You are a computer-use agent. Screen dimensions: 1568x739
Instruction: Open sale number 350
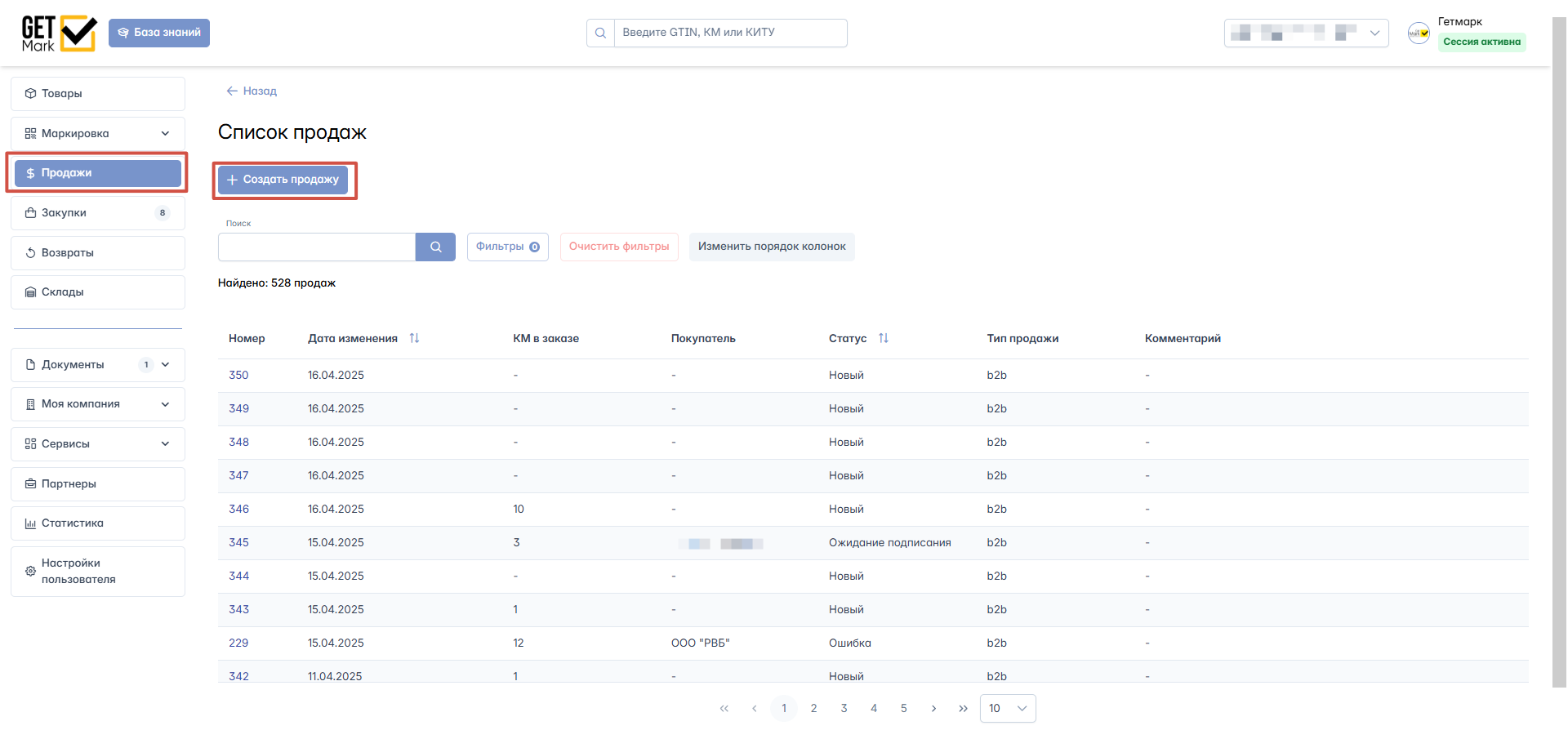(x=238, y=376)
